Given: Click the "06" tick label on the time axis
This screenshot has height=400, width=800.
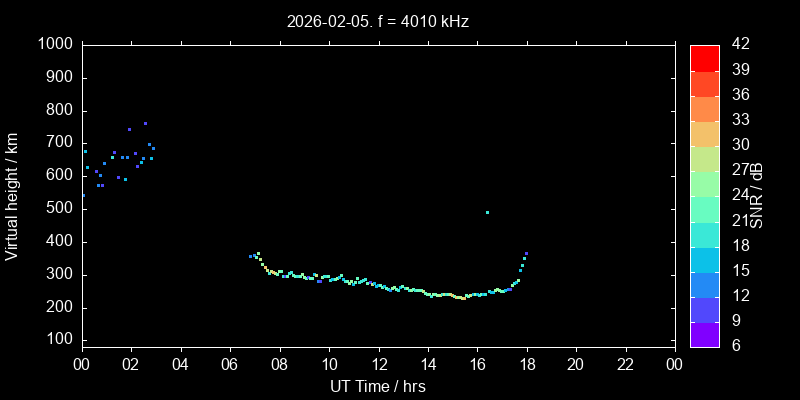Looking at the screenshot, I should (x=229, y=364).
